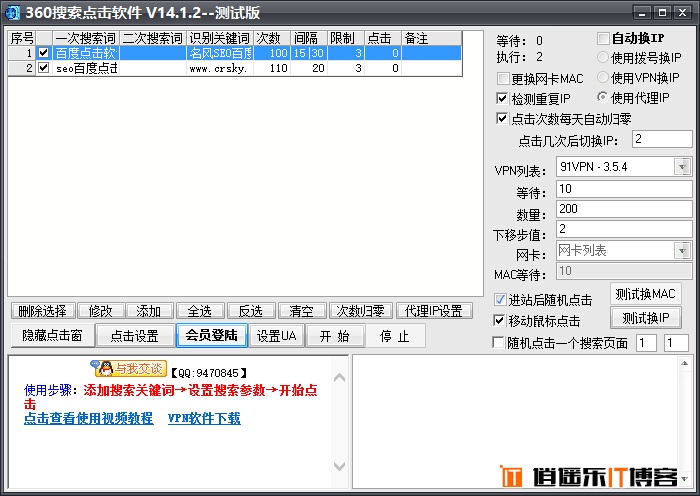Click the app icon in title bar
Image resolution: width=700 pixels, height=496 pixels.
[12, 13]
